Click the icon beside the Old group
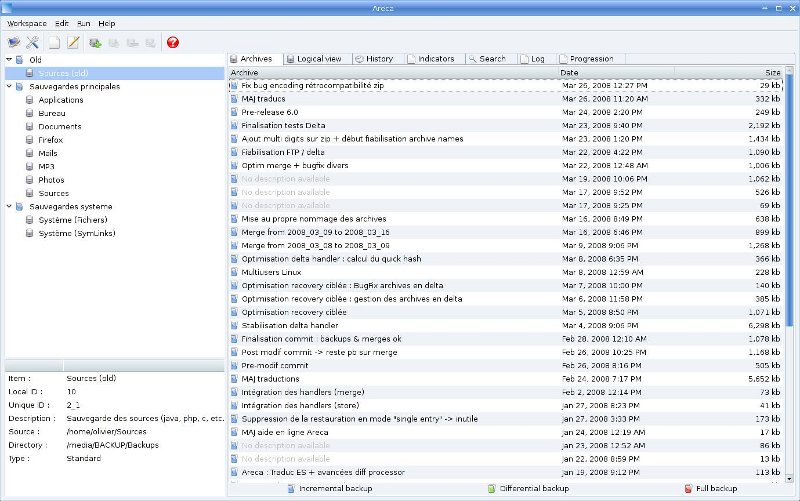 (19, 60)
